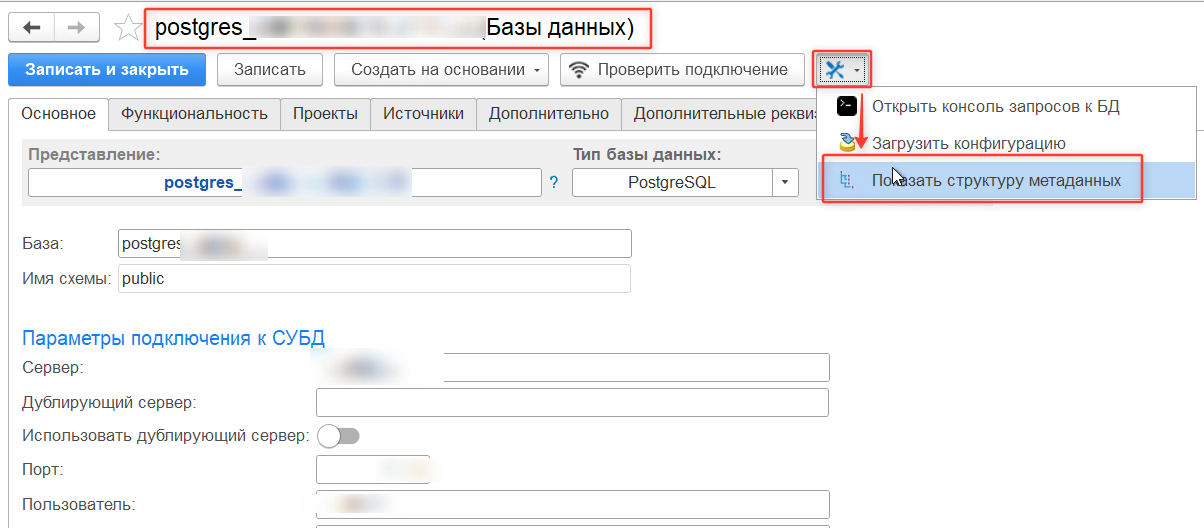The width and height of the screenshot is (1204, 528).
Task: Click the back navigation arrow
Action: coord(31,27)
